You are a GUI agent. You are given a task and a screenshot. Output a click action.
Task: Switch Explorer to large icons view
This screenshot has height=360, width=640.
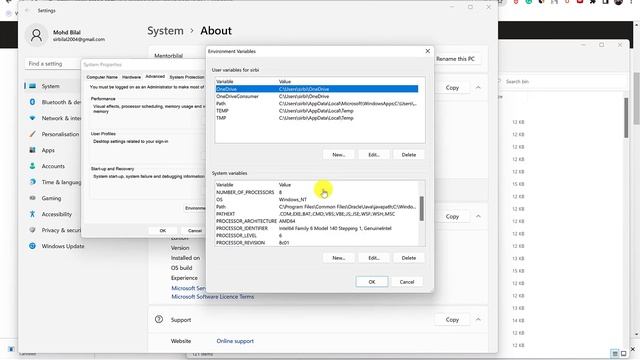click(623, 353)
